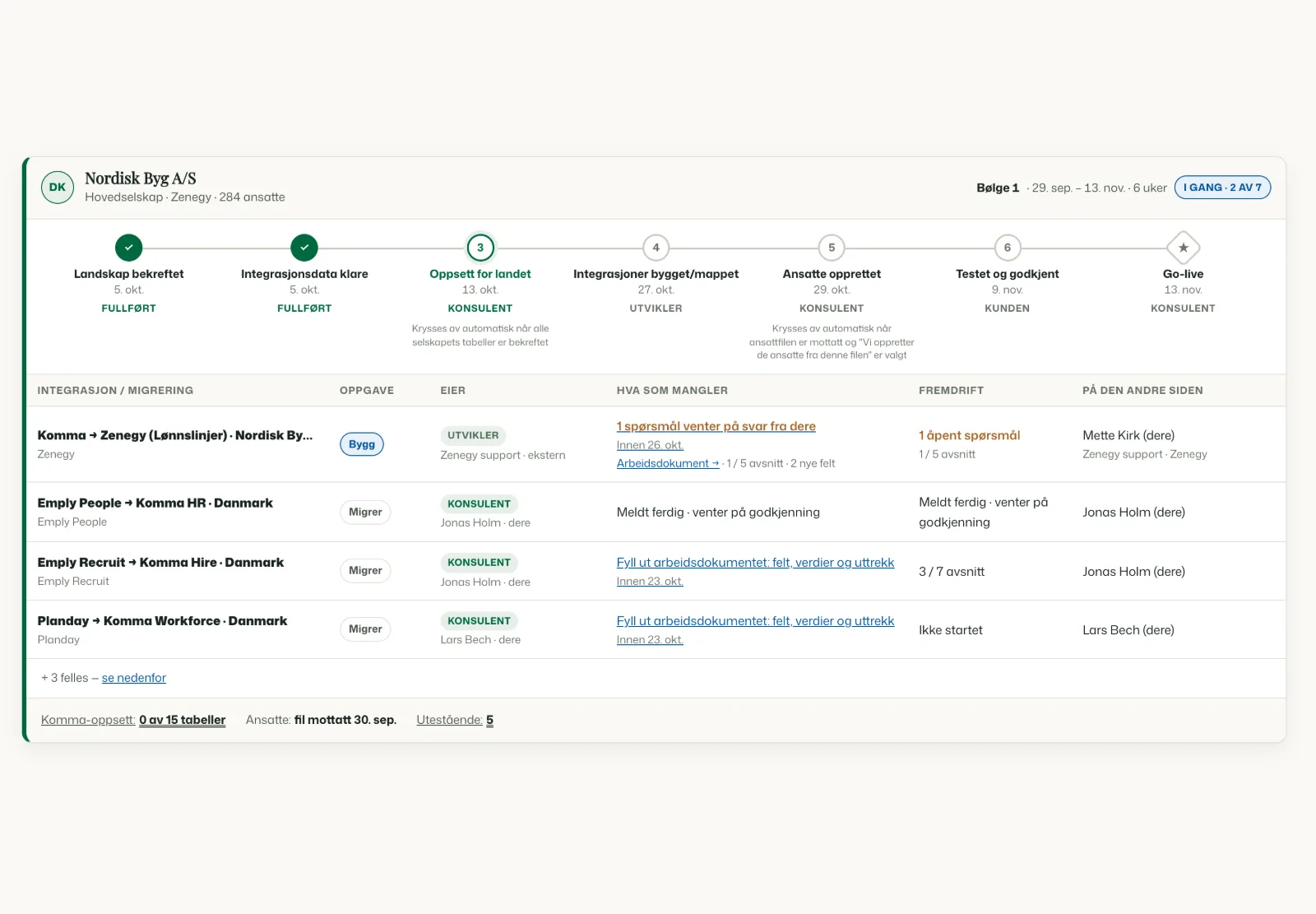Click the Migrer tag for Planday row
The image size is (1316, 914).
[x=365, y=629]
